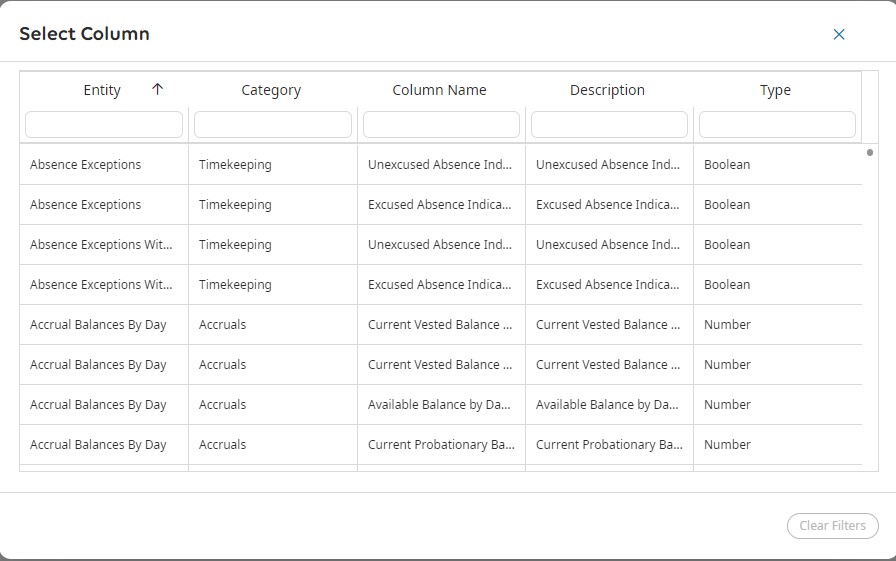Click Boolean type cell in first row
Screen dimensions: 896x561
(727, 165)
